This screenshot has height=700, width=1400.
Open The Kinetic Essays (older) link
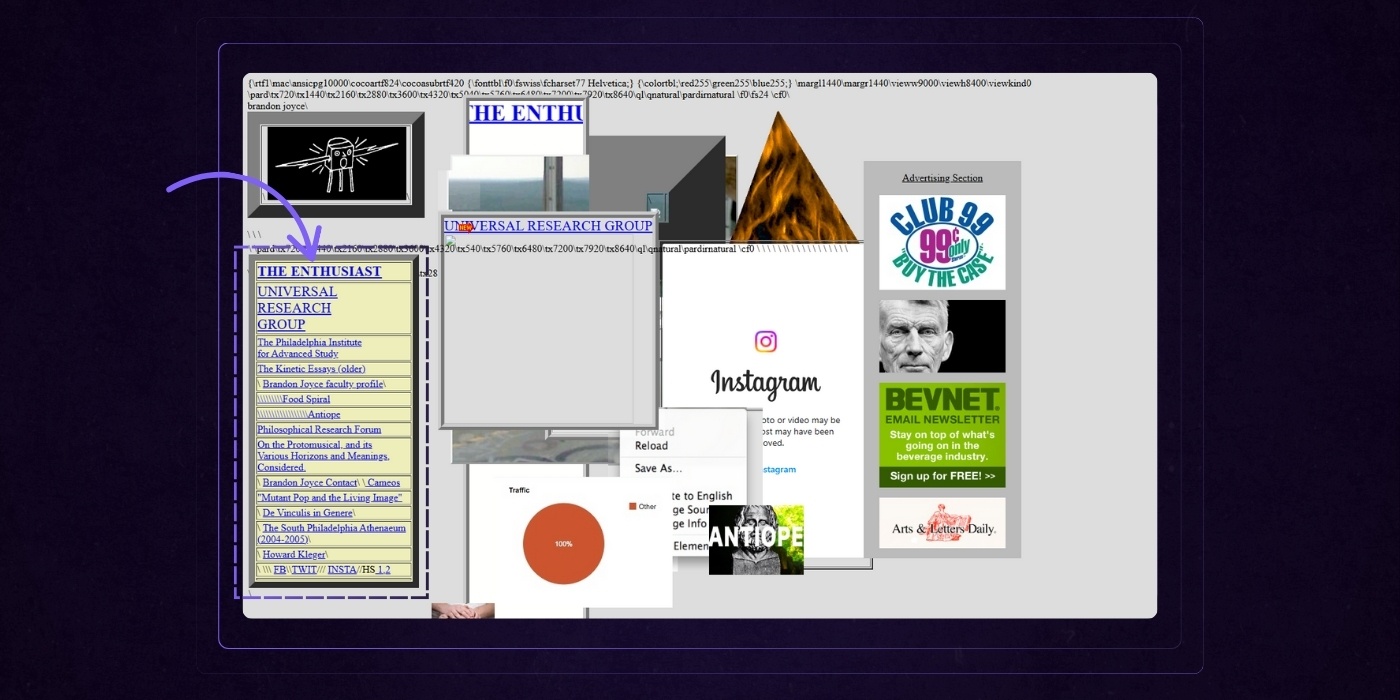point(311,369)
